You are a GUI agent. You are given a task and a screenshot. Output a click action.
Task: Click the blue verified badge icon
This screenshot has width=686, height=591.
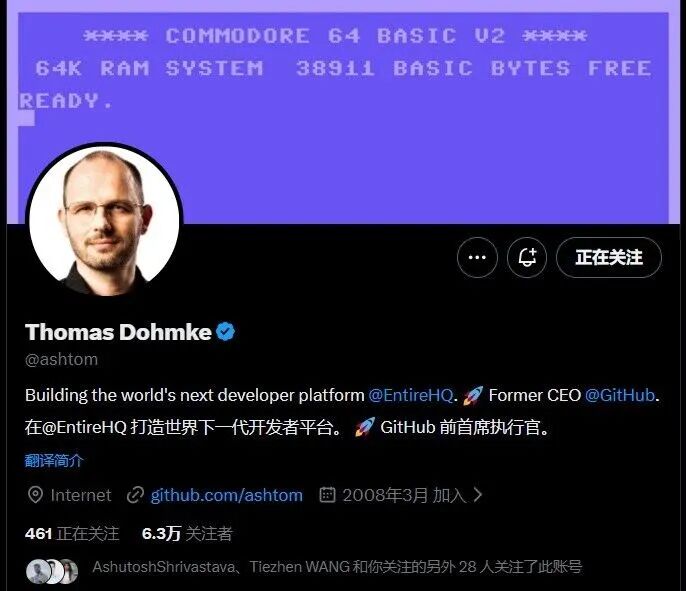pyautogui.click(x=226, y=332)
